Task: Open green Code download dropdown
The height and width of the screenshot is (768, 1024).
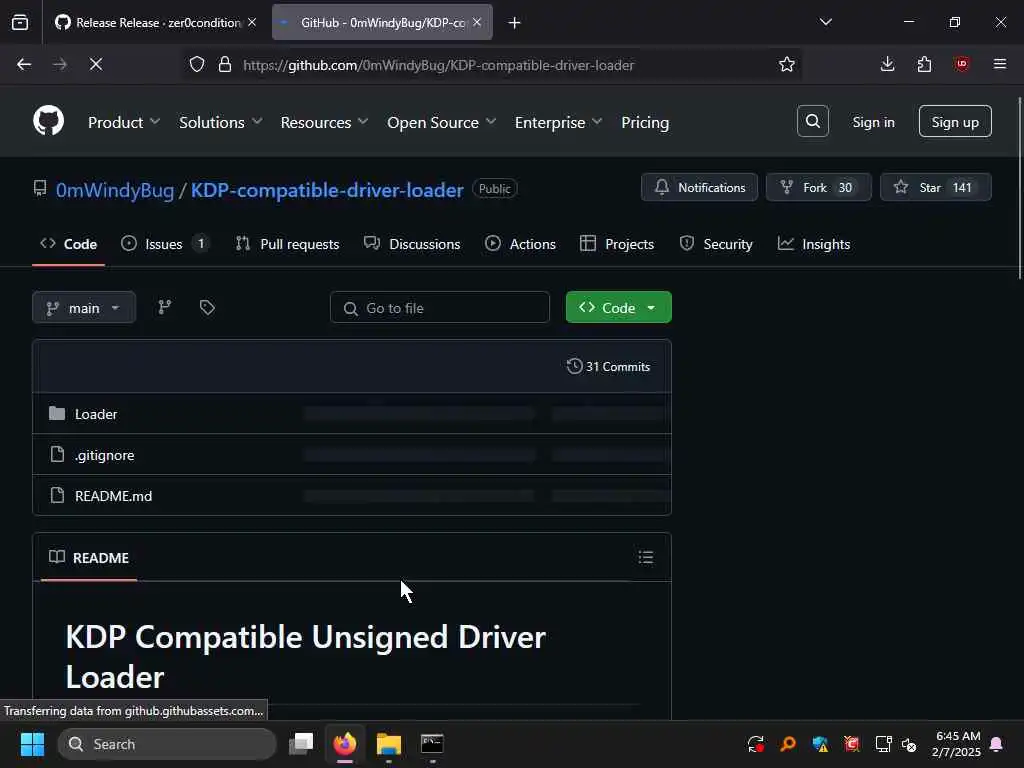Action: tap(618, 307)
